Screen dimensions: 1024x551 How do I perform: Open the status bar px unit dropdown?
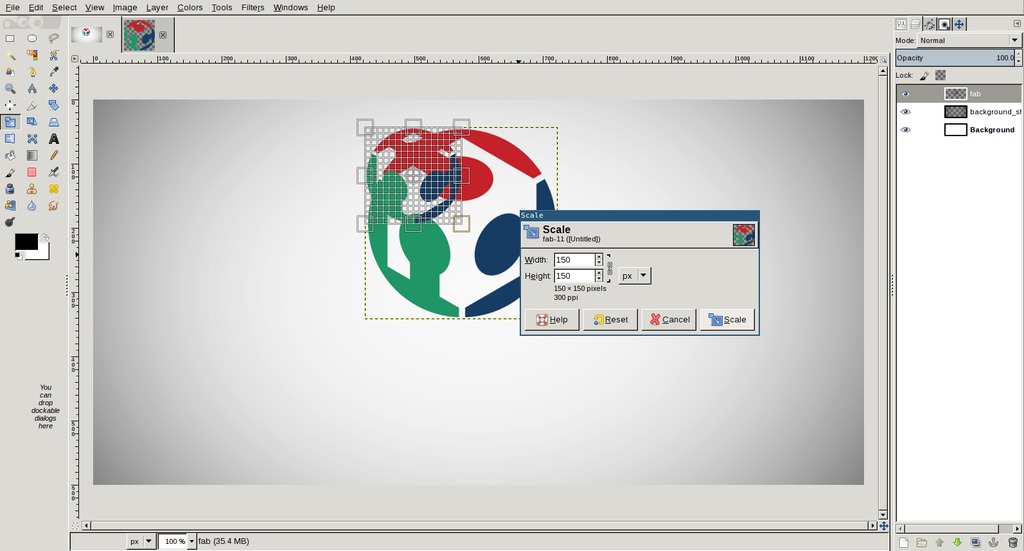click(x=140, y=541)
